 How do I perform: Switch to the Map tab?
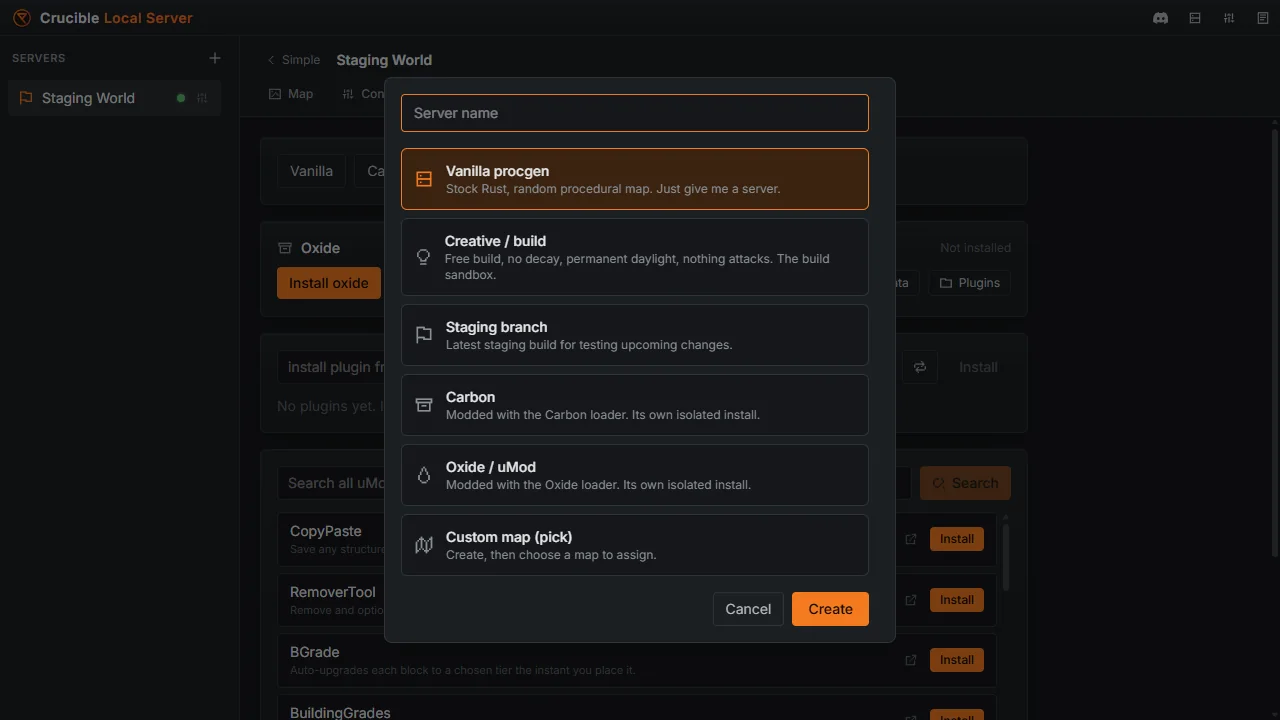(291, 94)
